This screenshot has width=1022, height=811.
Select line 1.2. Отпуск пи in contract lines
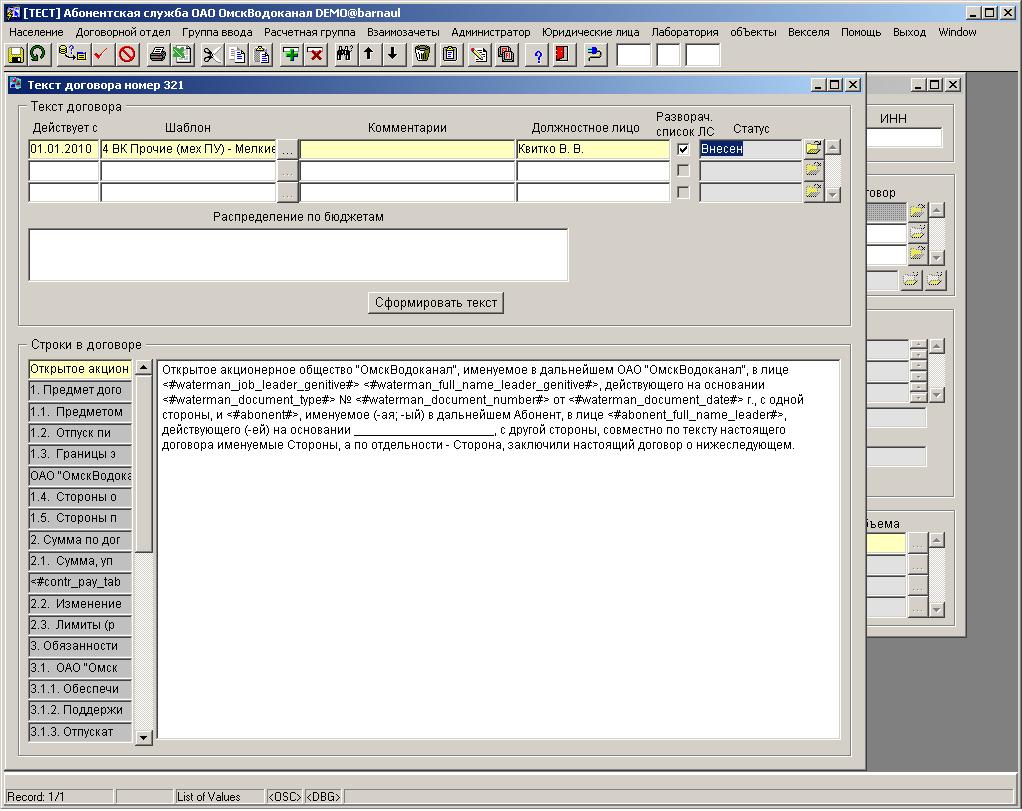(80, 433)
